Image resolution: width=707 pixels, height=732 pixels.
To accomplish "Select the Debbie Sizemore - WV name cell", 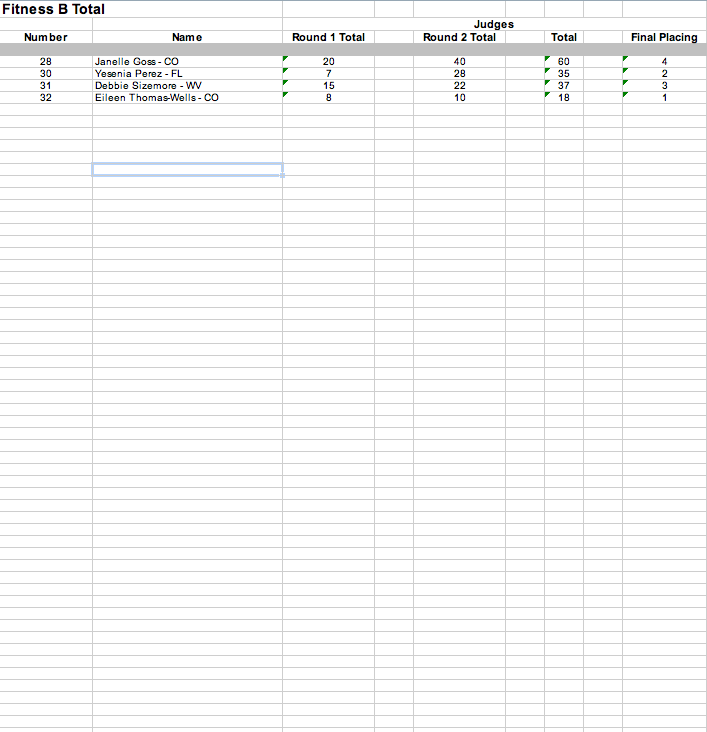I will click(x=148, y=86).
